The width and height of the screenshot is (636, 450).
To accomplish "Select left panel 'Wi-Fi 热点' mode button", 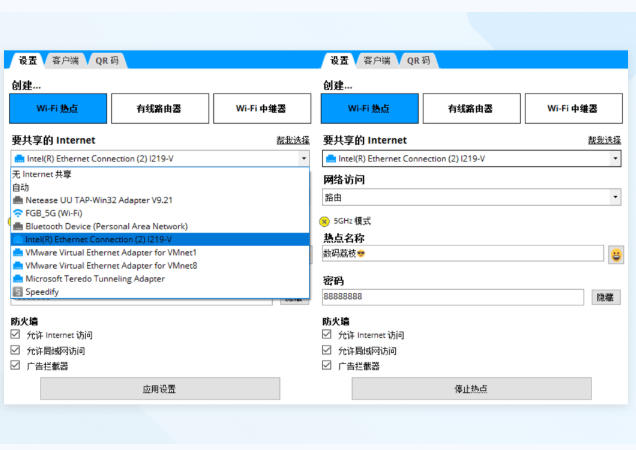I will [58, 108].
